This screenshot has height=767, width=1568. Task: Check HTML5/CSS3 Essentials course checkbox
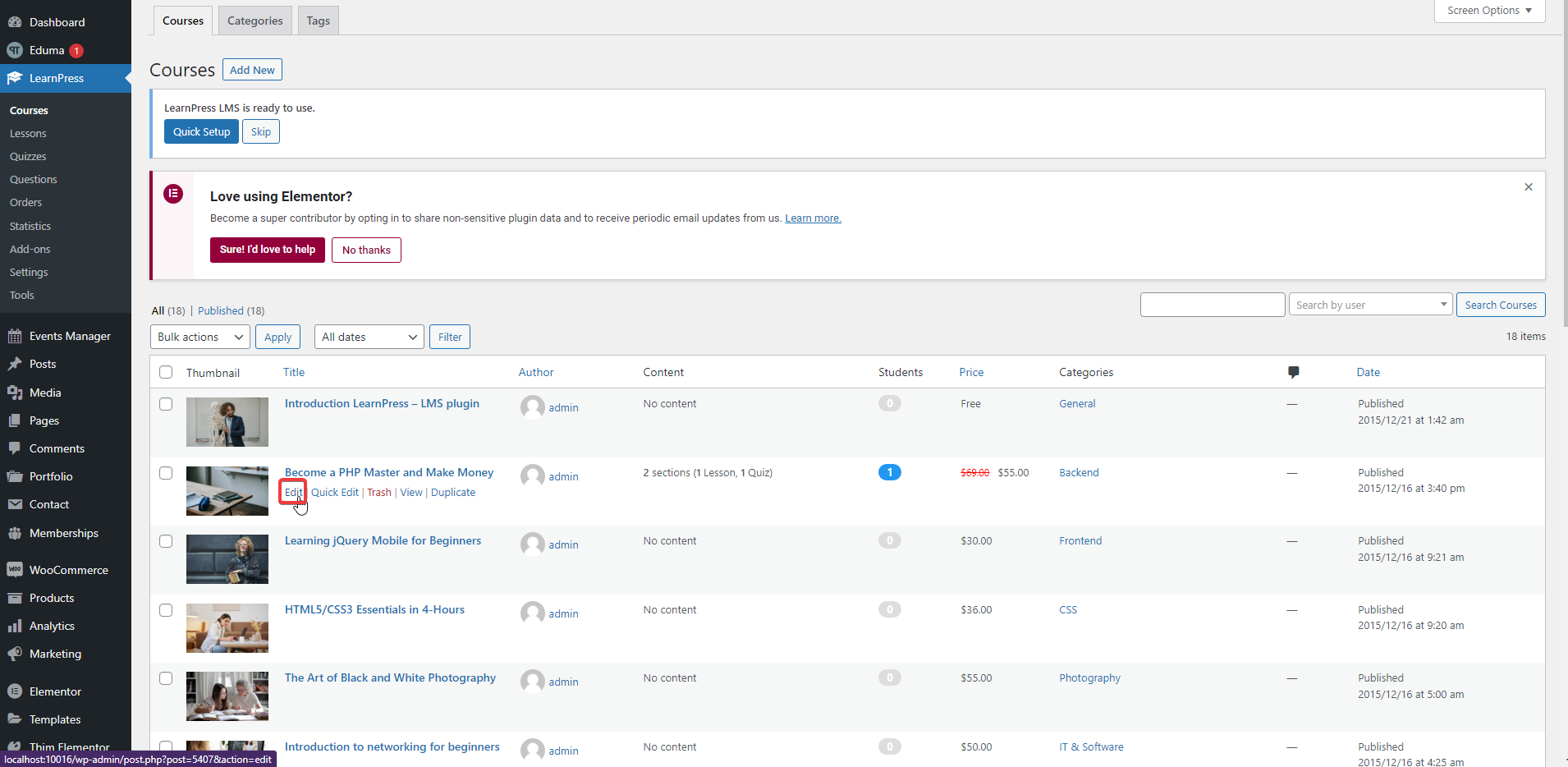pos(166,610)
